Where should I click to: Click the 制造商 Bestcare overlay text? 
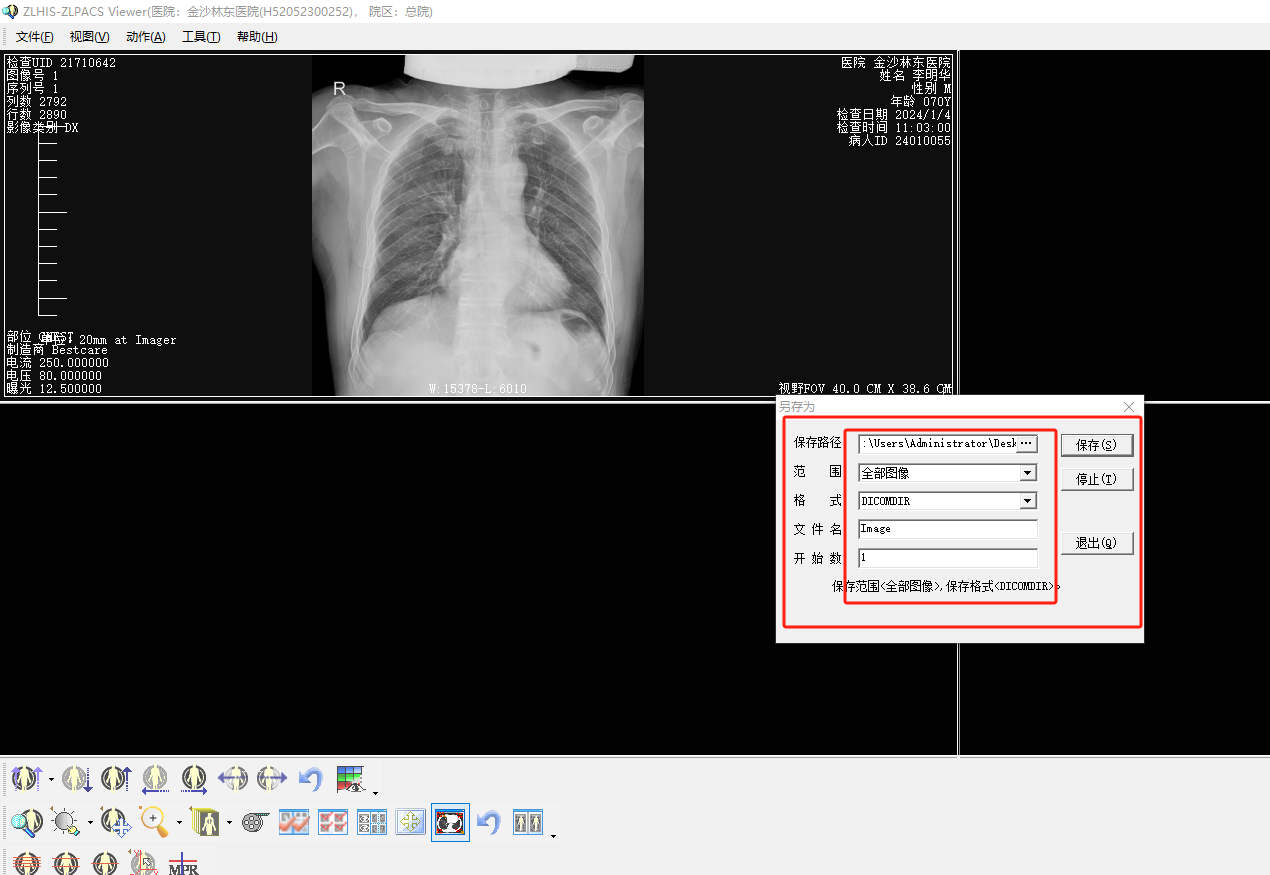(57, 351)
